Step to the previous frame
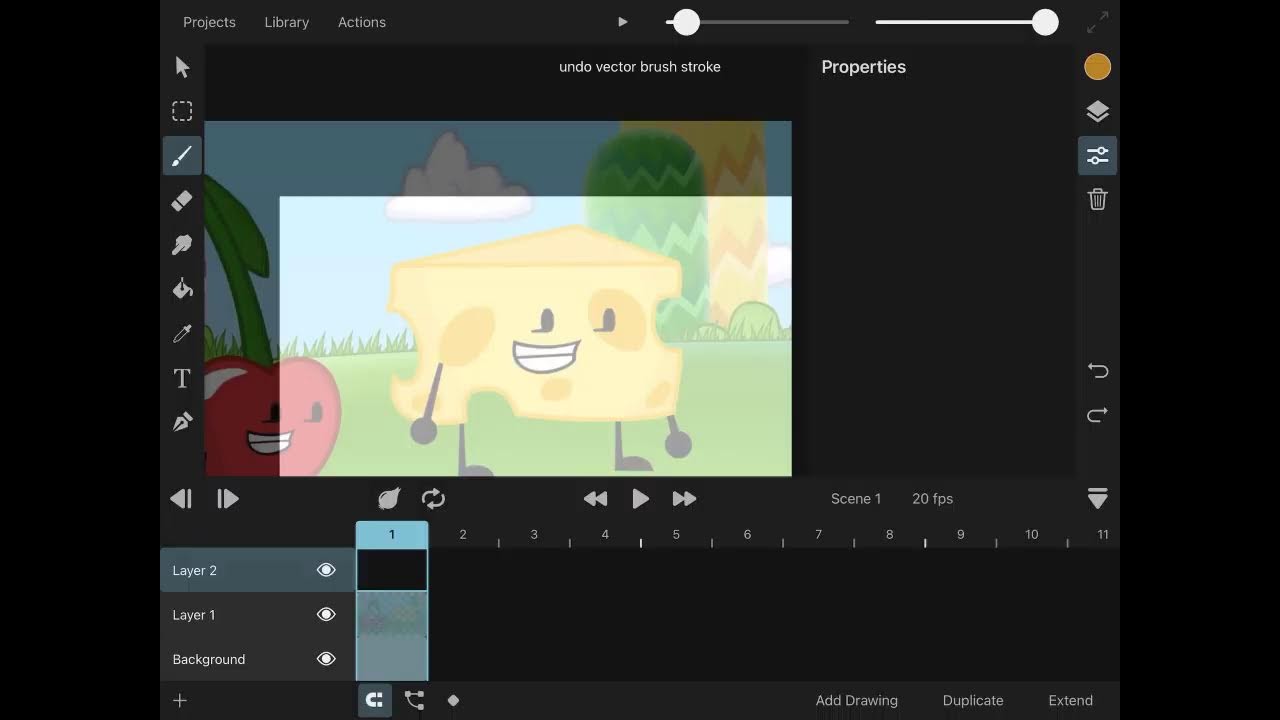Viewport: 1280px width, 720px height. click(x=181, y=498)
